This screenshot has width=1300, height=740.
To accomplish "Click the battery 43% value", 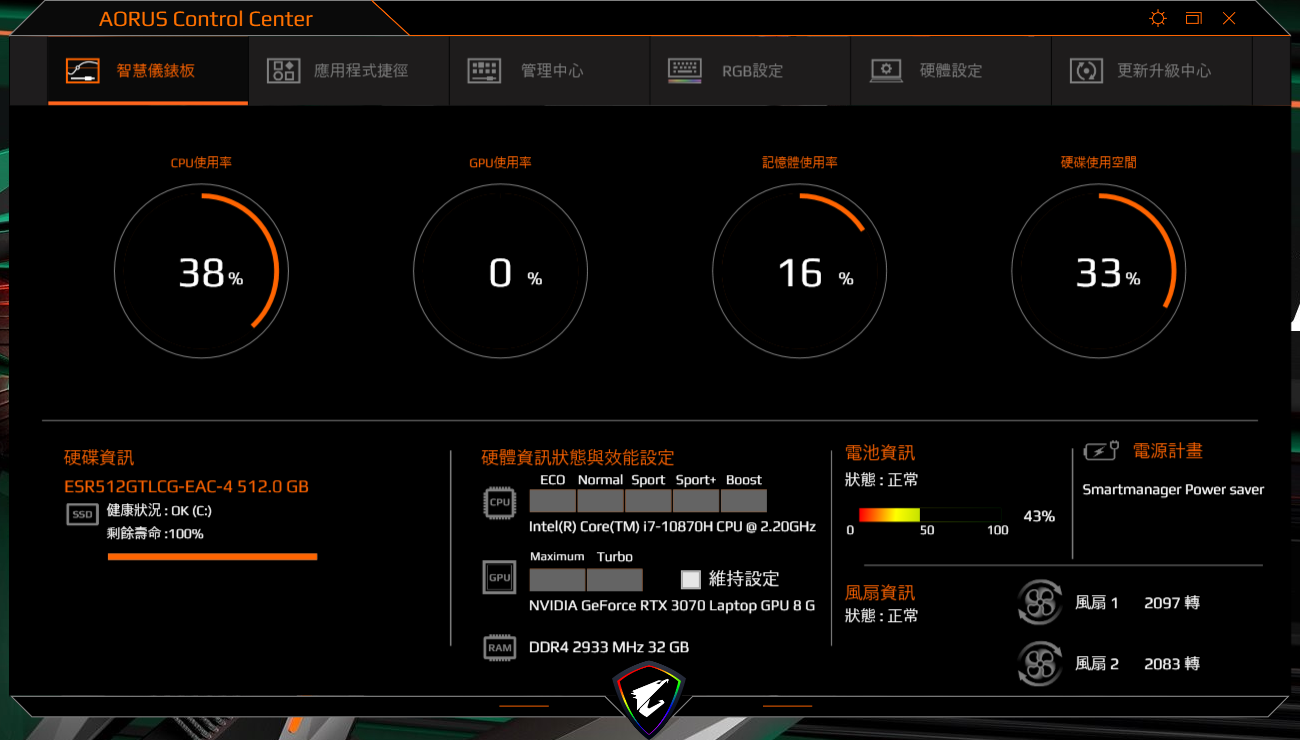I will pyautogui.click(x=1039, y=516).
